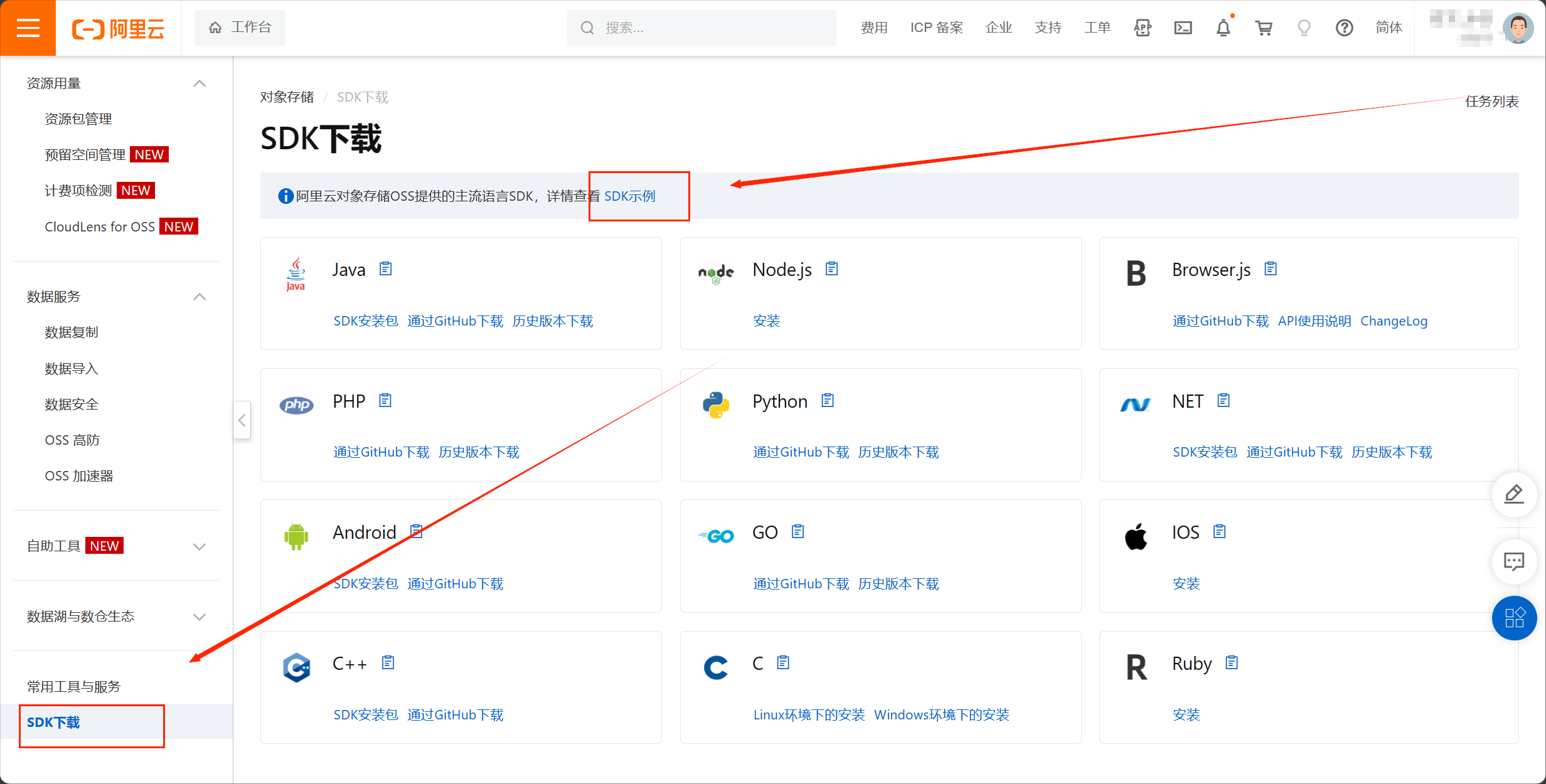The width and height of the screenshot is (1546, 784).
Task: Click Node.js 安装 link
Action: pyautogui.click(x=767, y=320)
